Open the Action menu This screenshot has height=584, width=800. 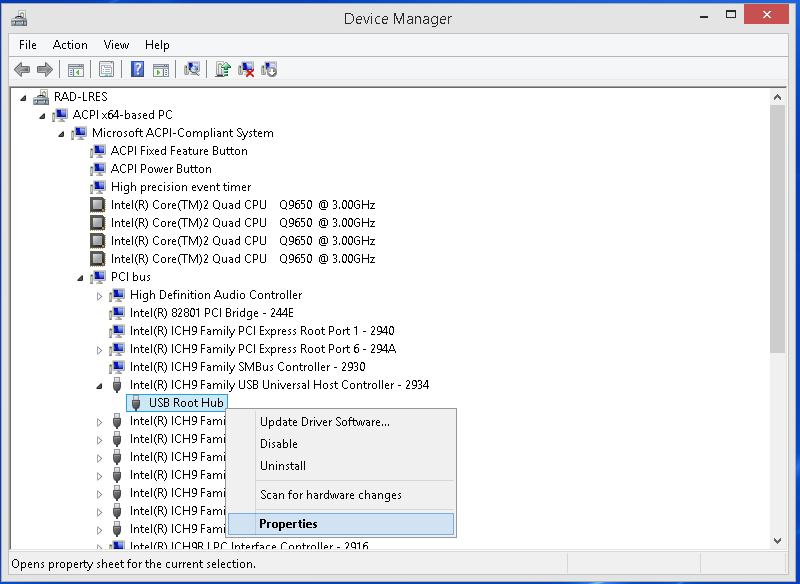[70, 45]
